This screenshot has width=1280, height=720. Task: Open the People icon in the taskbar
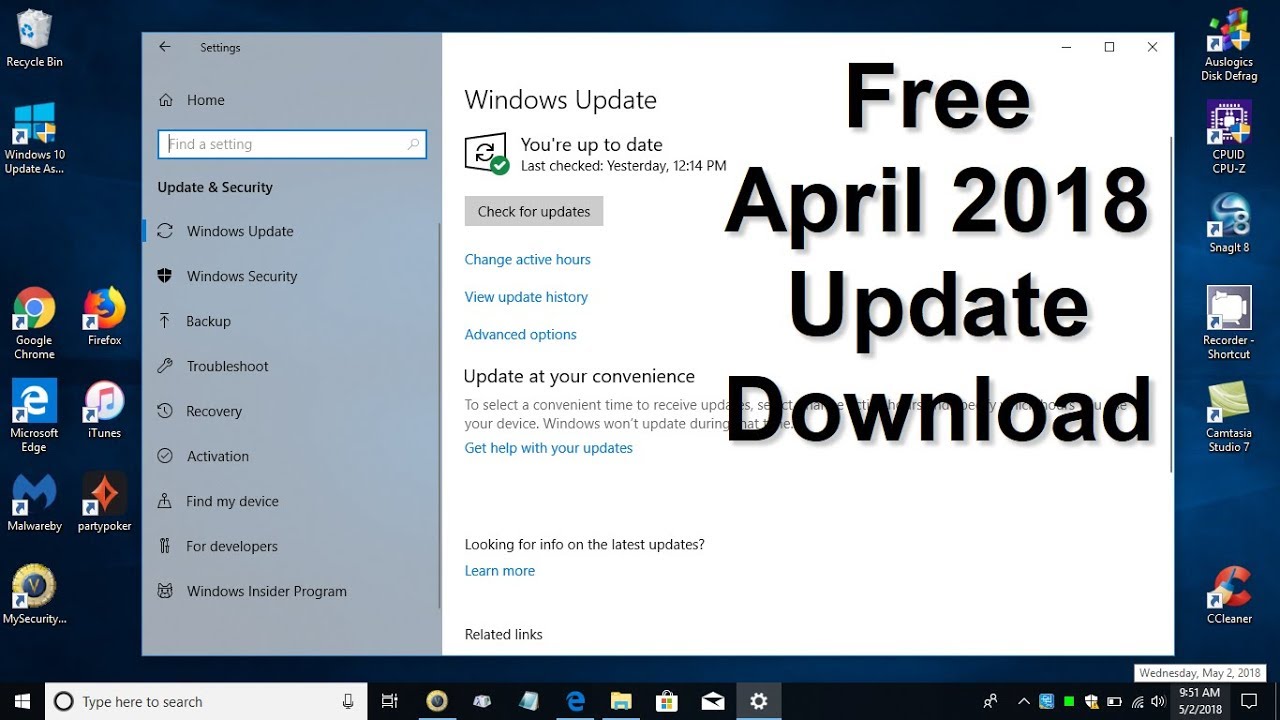coord(990,701)
